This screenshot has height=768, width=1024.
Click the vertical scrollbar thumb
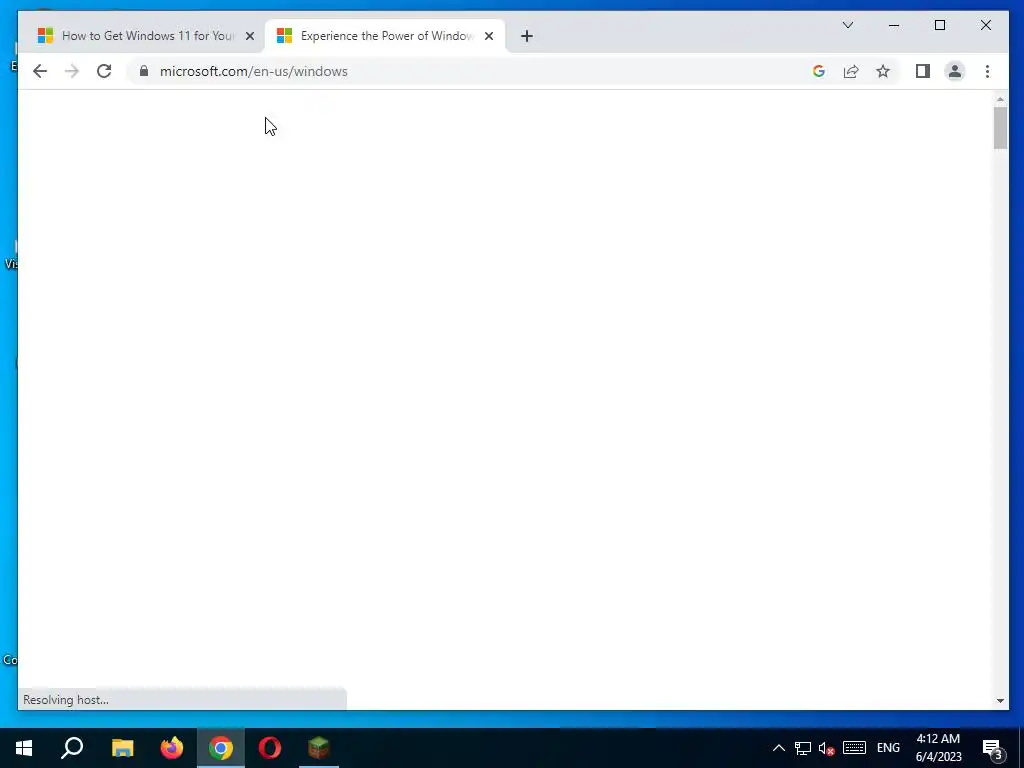[x=1000, y=127]
